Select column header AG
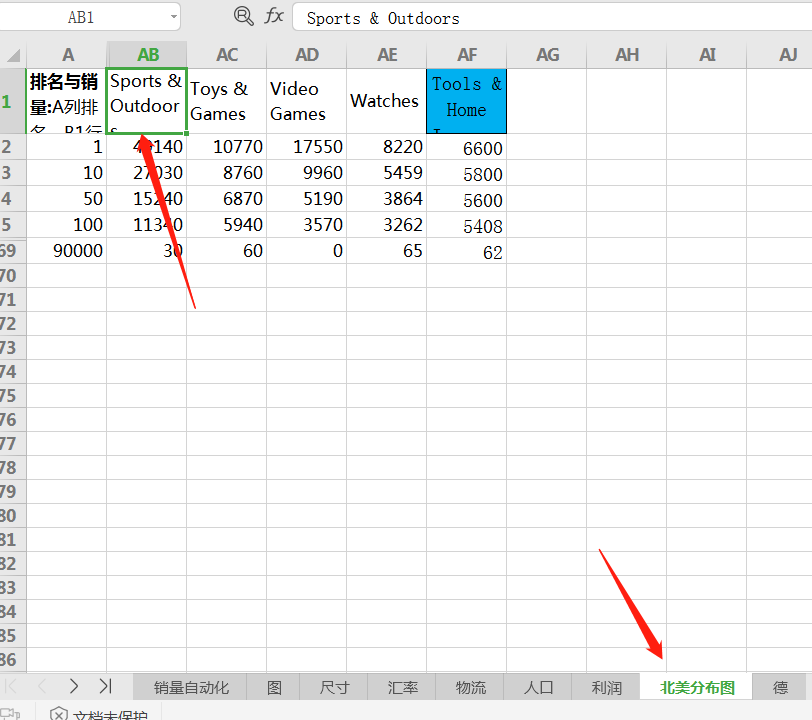Image resolution: width=812 pixels, height=720 pixels. pyautogui.click(x=547, y=55)
